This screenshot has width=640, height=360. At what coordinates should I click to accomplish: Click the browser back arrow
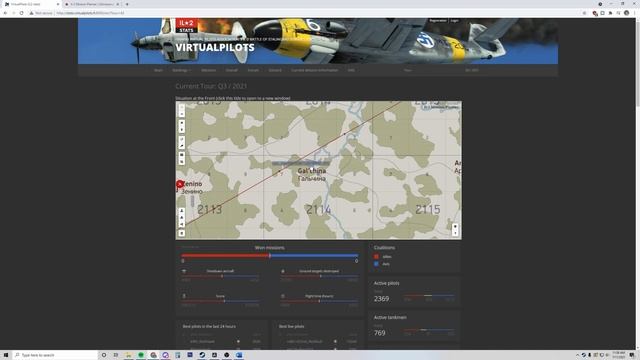click(x=5, y=13)
